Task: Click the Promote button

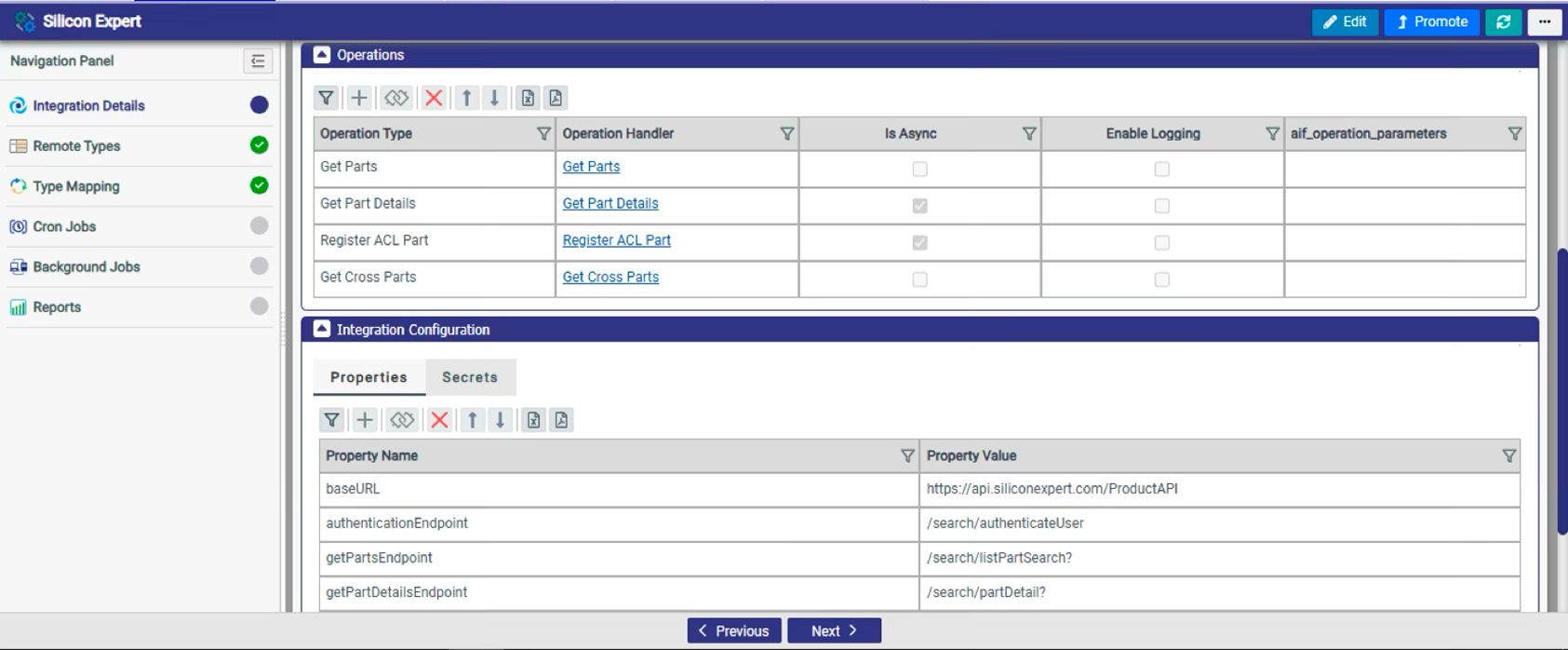Action: [x=1431, y=21]
